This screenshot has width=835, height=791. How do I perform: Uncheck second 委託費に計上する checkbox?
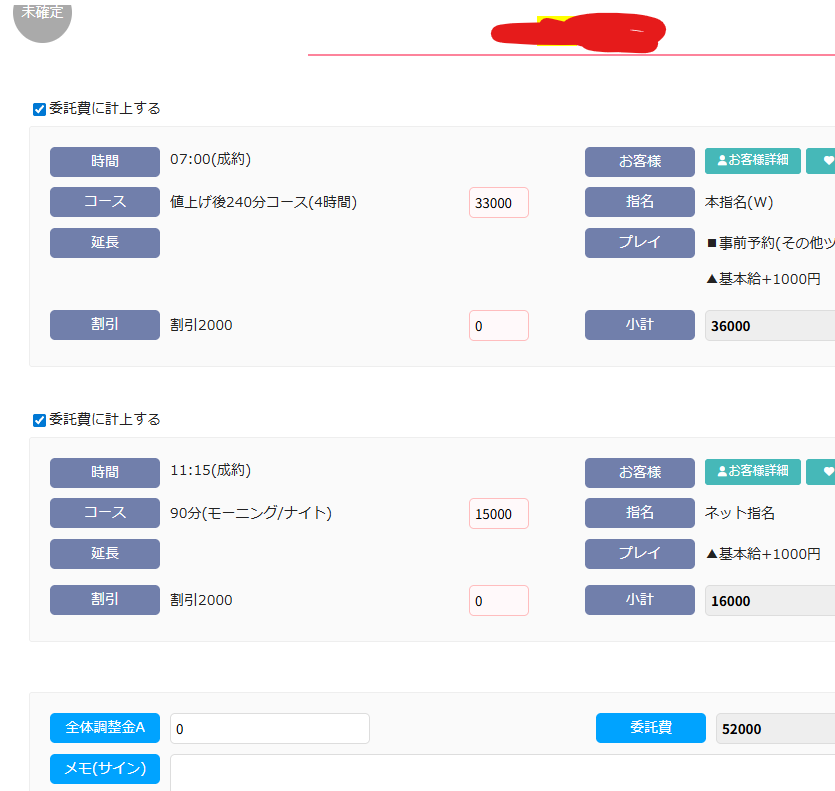point(40,420)
